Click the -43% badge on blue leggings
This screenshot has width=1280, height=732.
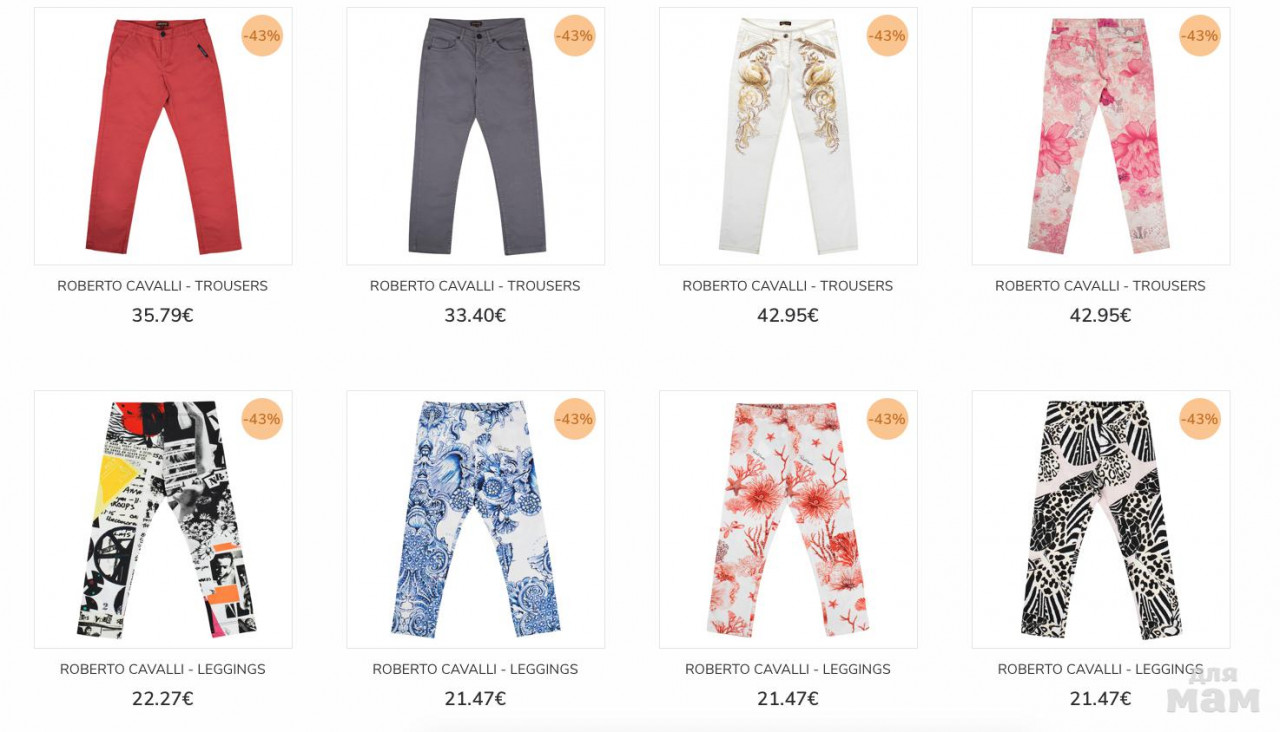pyautogui.click(x=575, y=419)
